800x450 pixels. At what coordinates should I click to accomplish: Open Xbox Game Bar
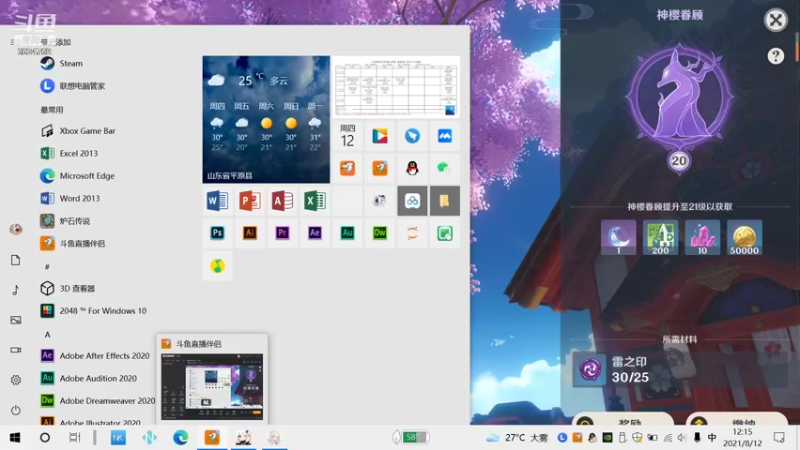coord(78,131)
